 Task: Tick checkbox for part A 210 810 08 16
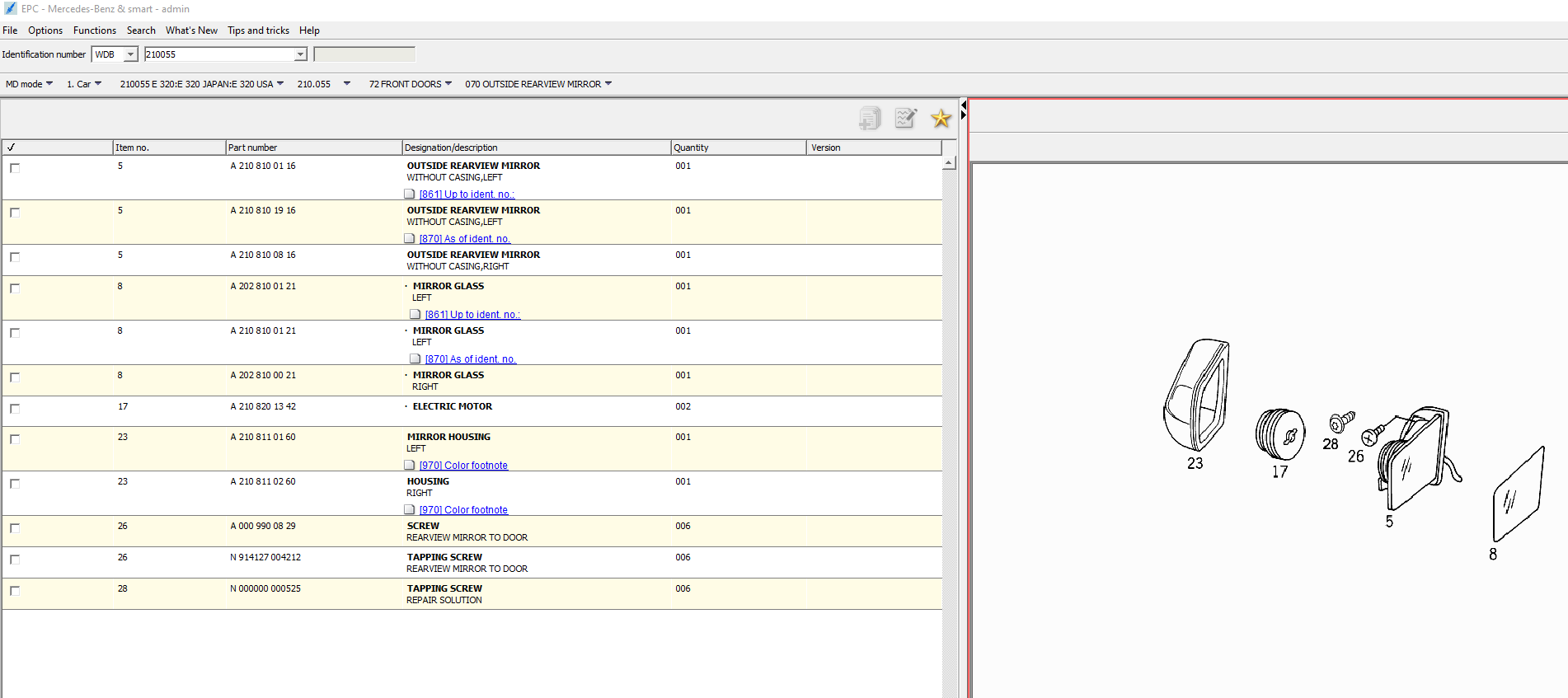tap(15, 257)
